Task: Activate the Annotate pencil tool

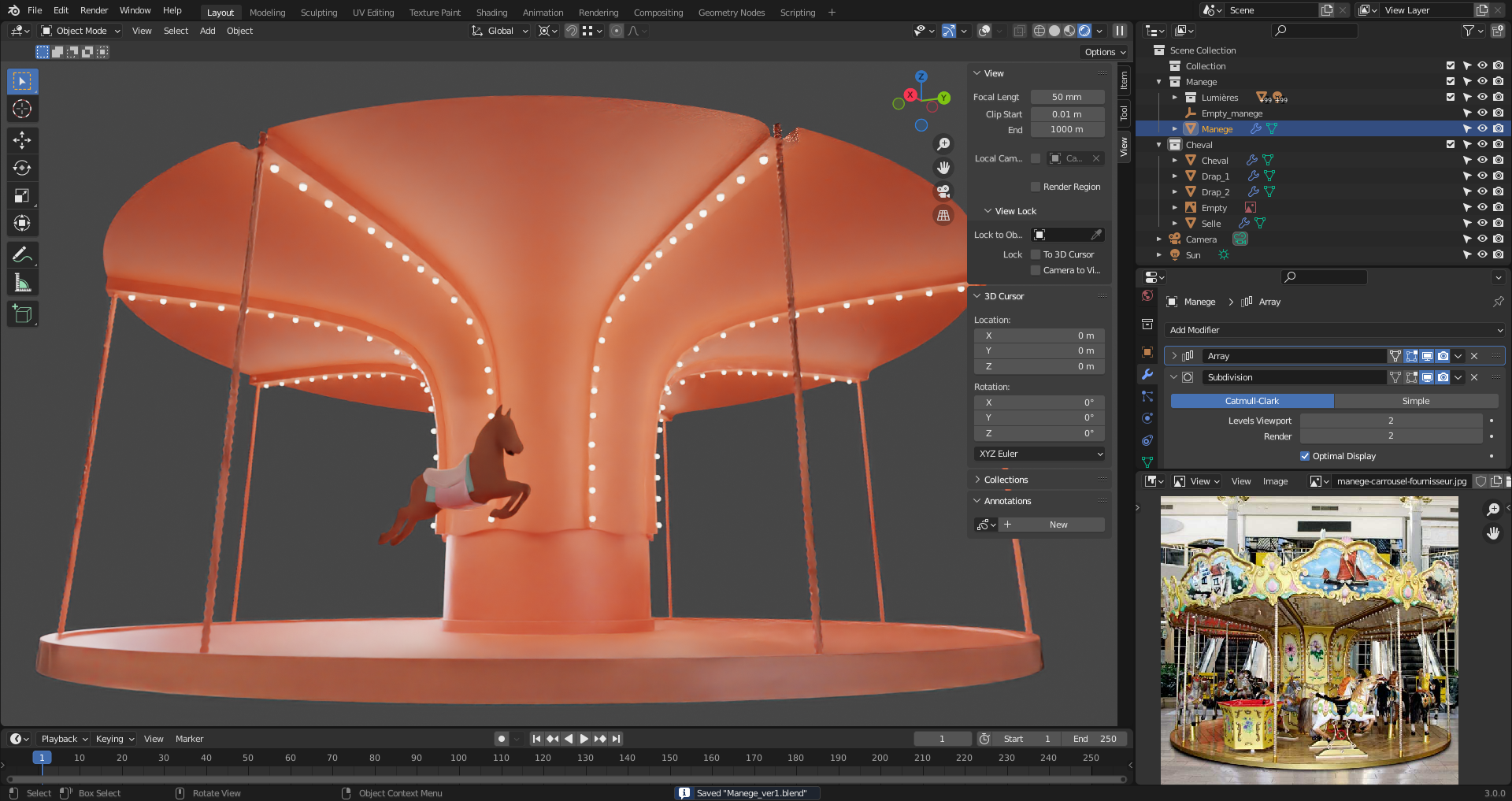Action: [x=22, y=255]
